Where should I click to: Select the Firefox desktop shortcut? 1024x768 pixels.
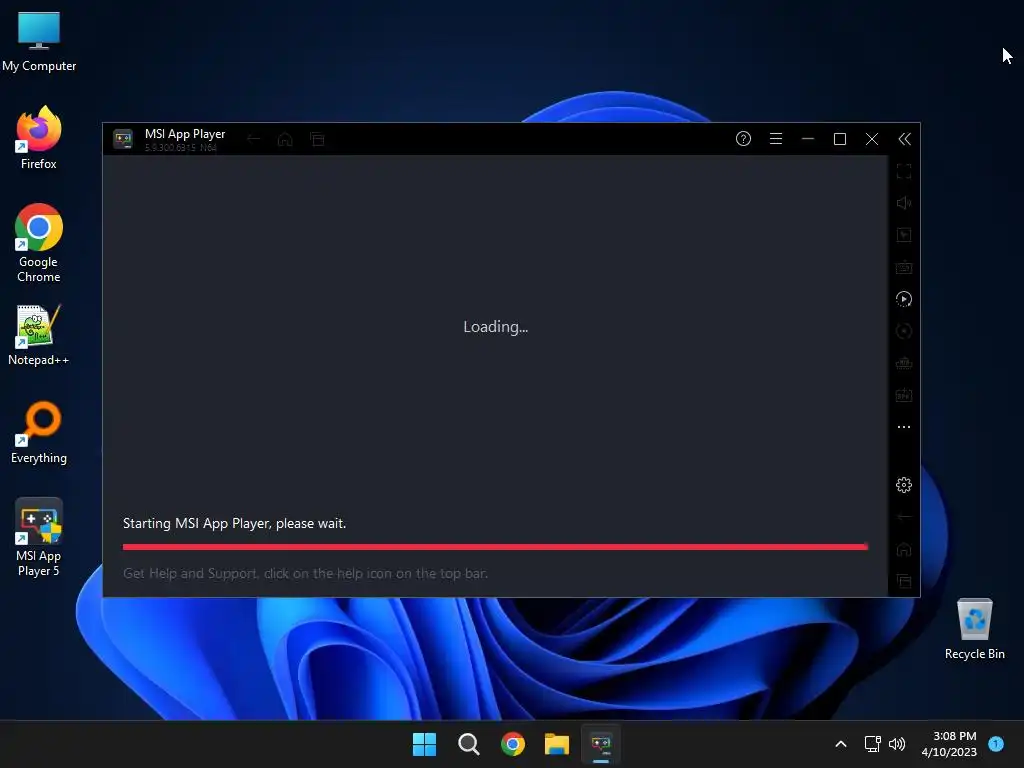(x=39, y=138)
